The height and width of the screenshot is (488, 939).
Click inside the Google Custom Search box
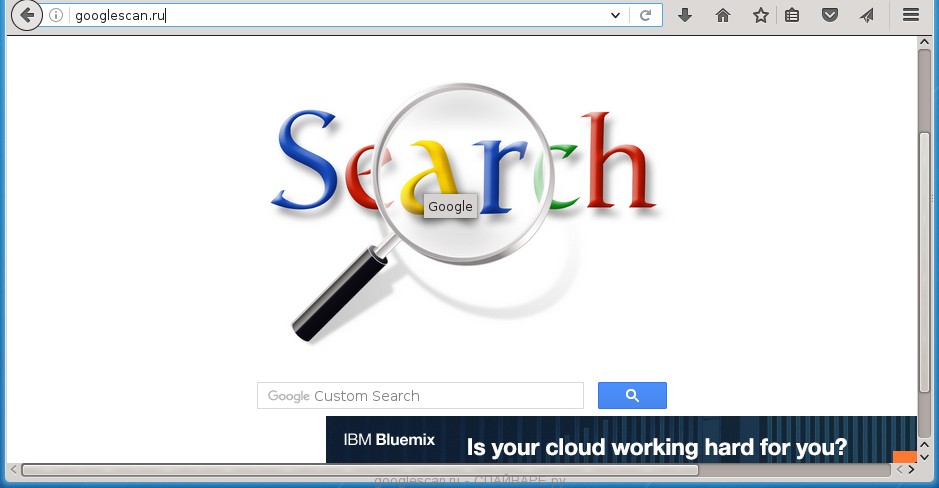(420, 396)
